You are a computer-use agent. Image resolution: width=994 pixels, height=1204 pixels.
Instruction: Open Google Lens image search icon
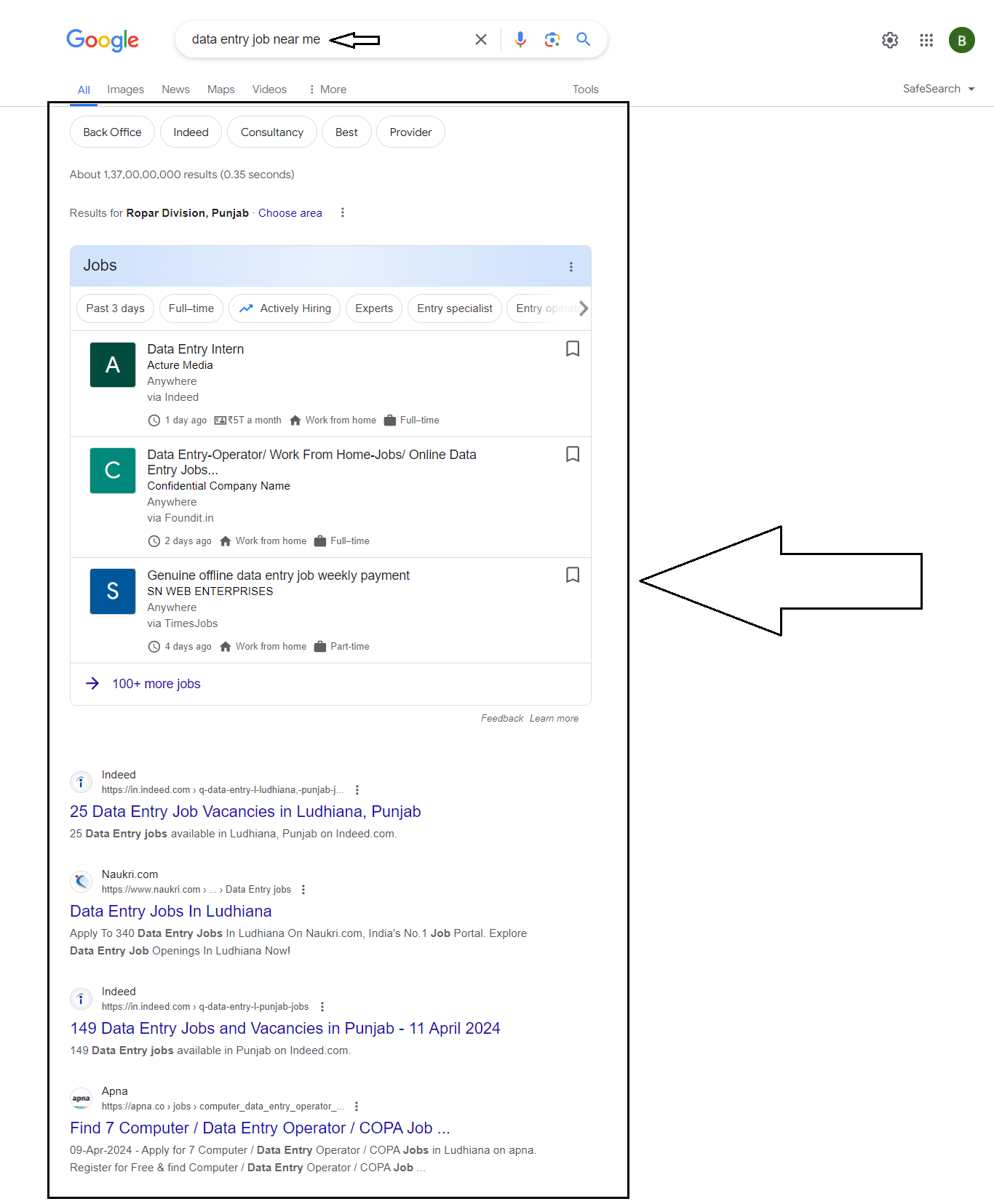(552, 39)
